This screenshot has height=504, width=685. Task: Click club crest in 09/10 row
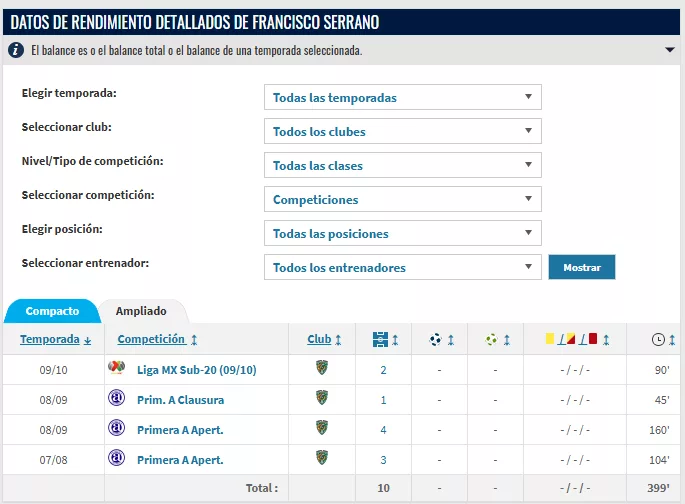(322, 368)
